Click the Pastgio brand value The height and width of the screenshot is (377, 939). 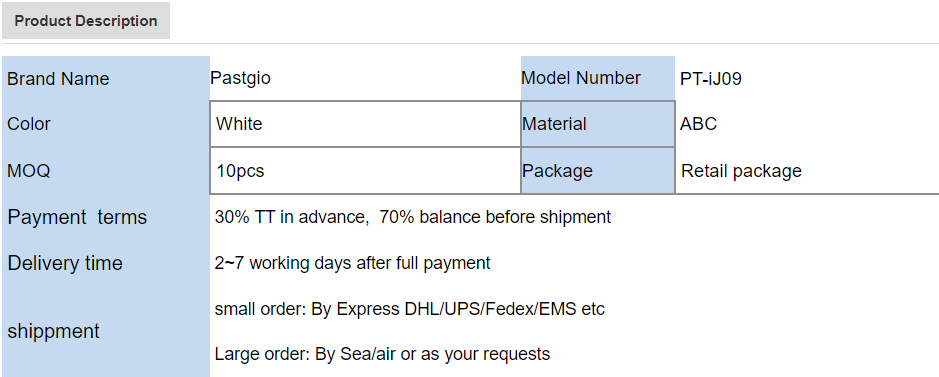241,78
